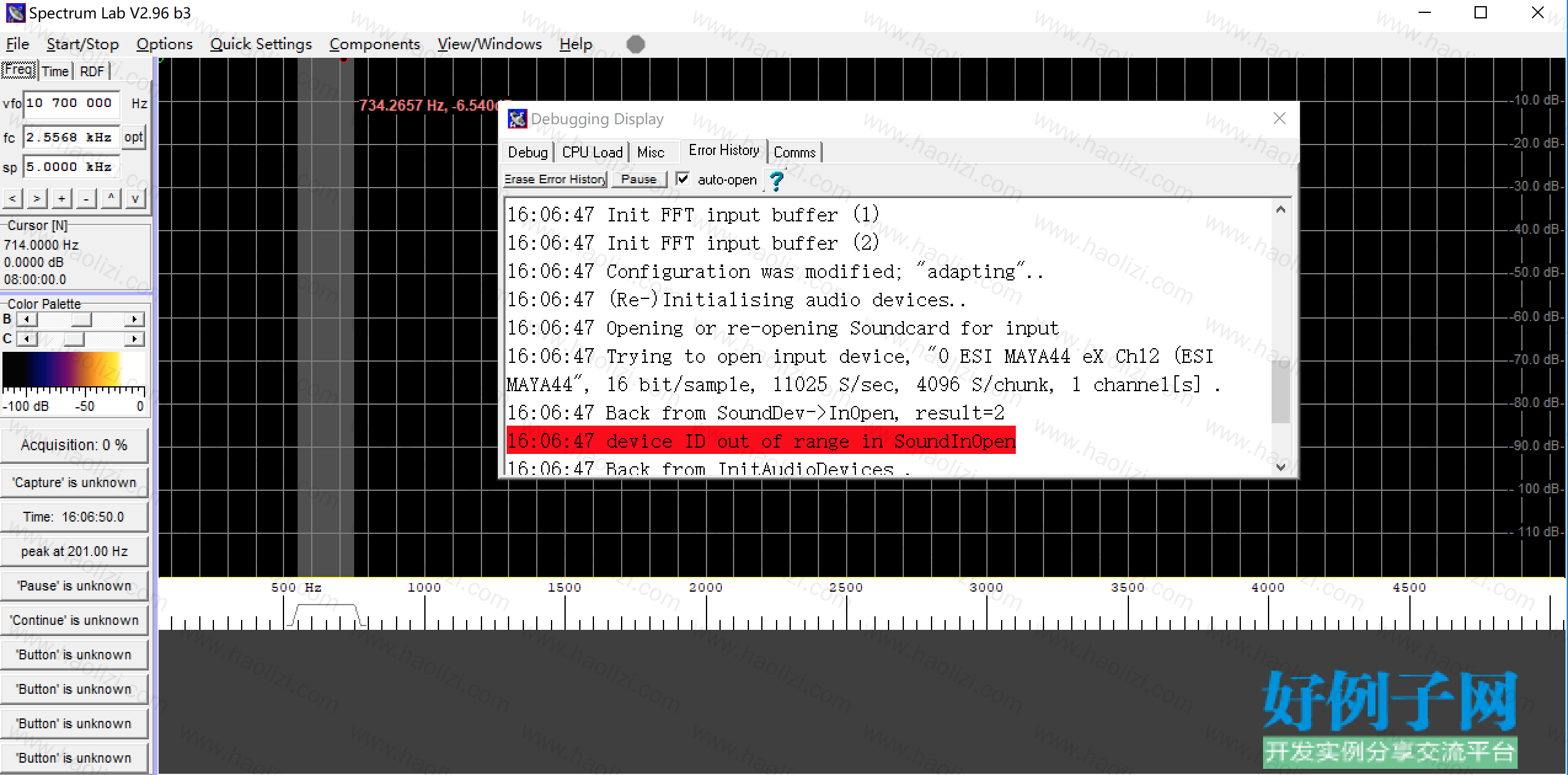This screenshot has height=775, width=1568.
Task: Select the red 'device ID out of range' line
Action: coord(761,441)
